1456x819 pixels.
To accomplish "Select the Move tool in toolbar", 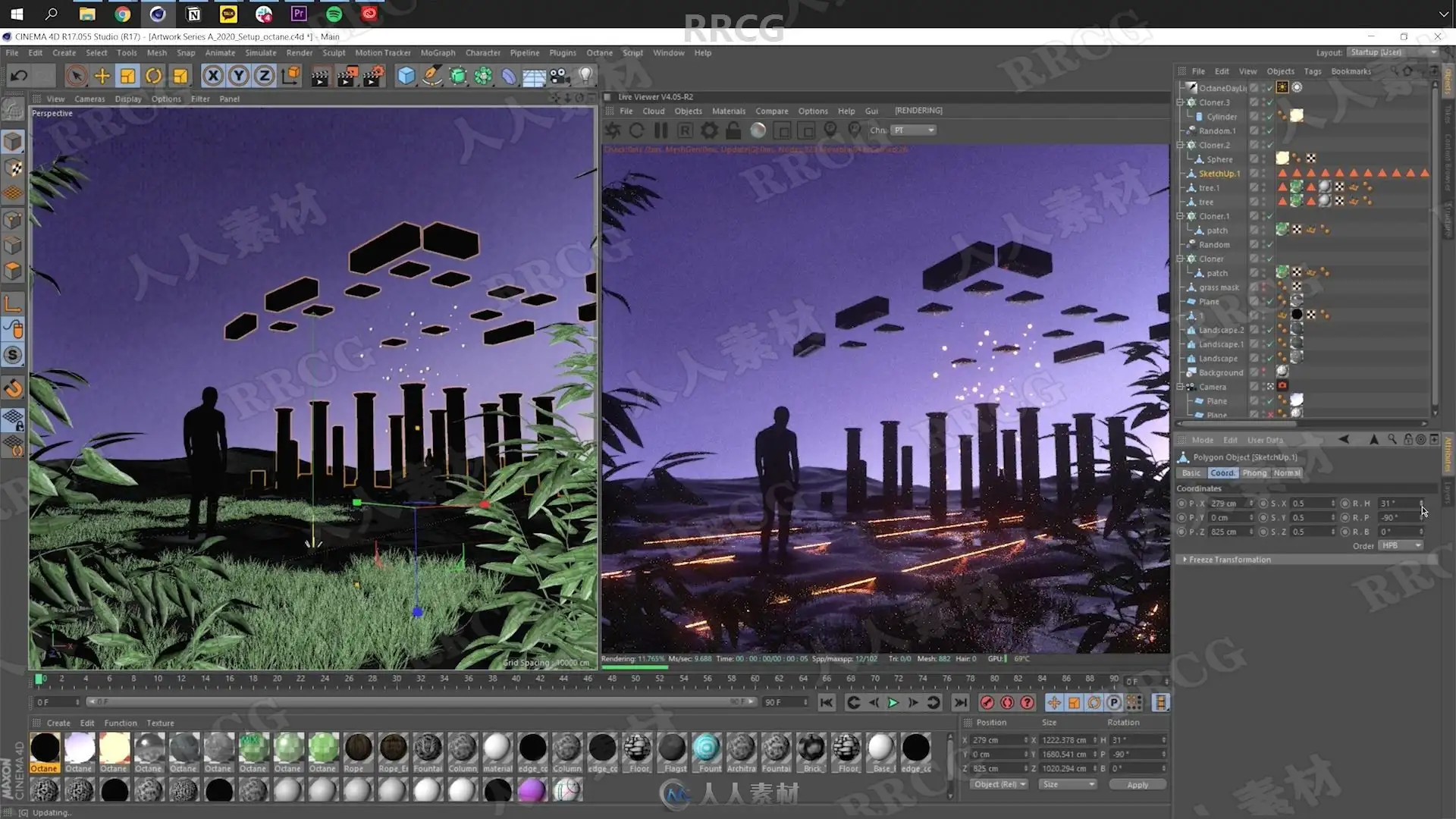I will click(102, 76).
